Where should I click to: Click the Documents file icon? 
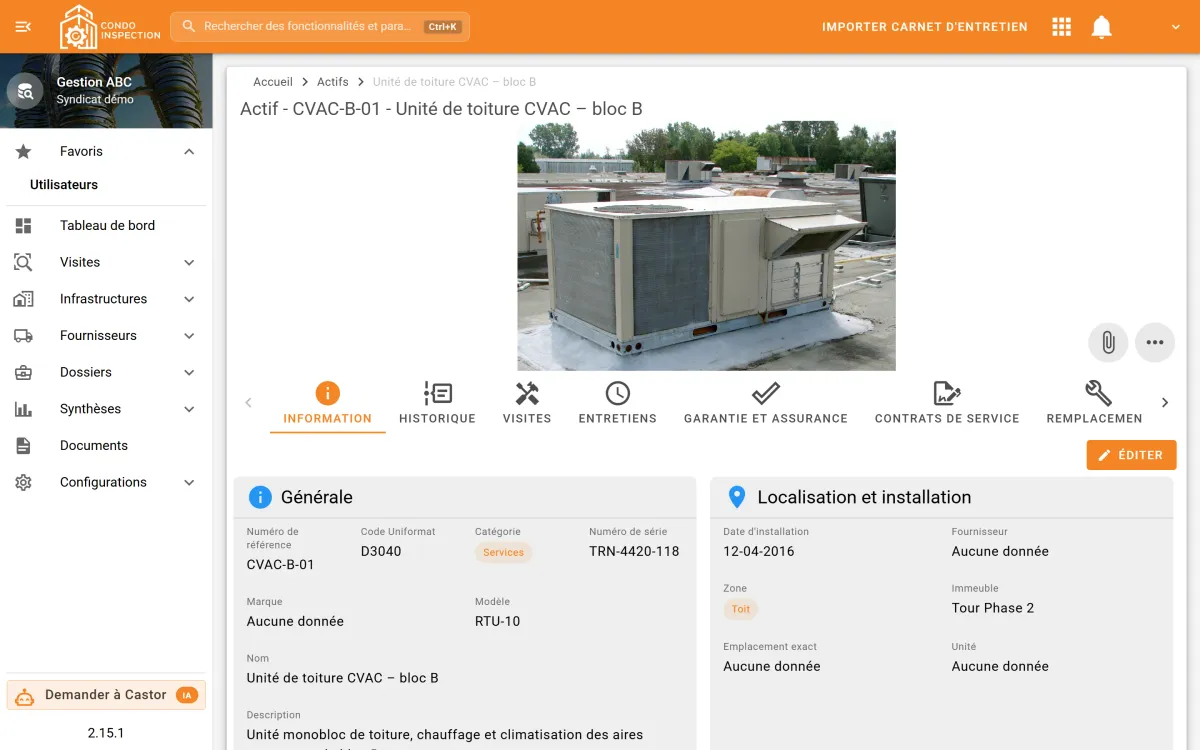23,446
